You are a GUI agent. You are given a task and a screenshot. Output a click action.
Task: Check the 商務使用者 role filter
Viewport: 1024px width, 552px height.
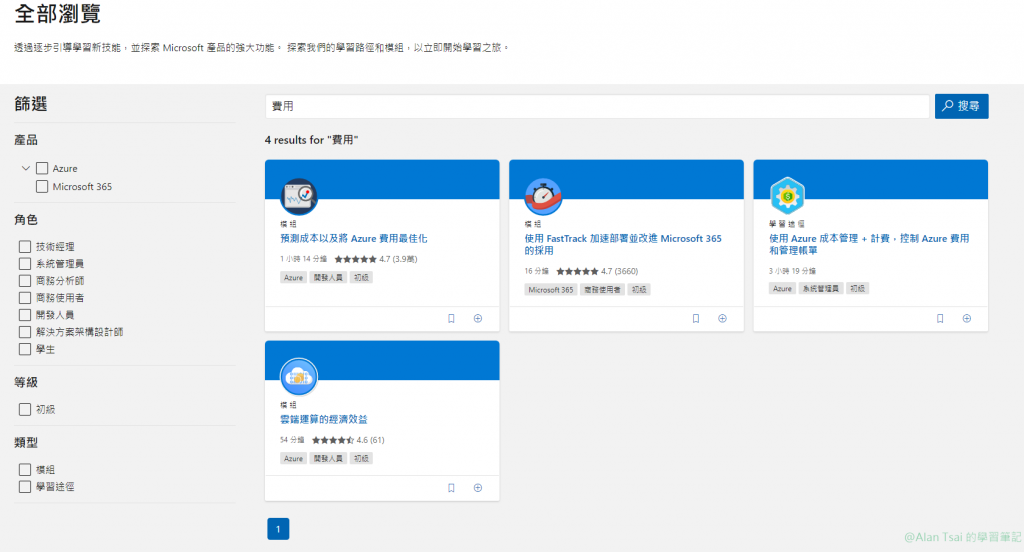(x=25, y=298)
